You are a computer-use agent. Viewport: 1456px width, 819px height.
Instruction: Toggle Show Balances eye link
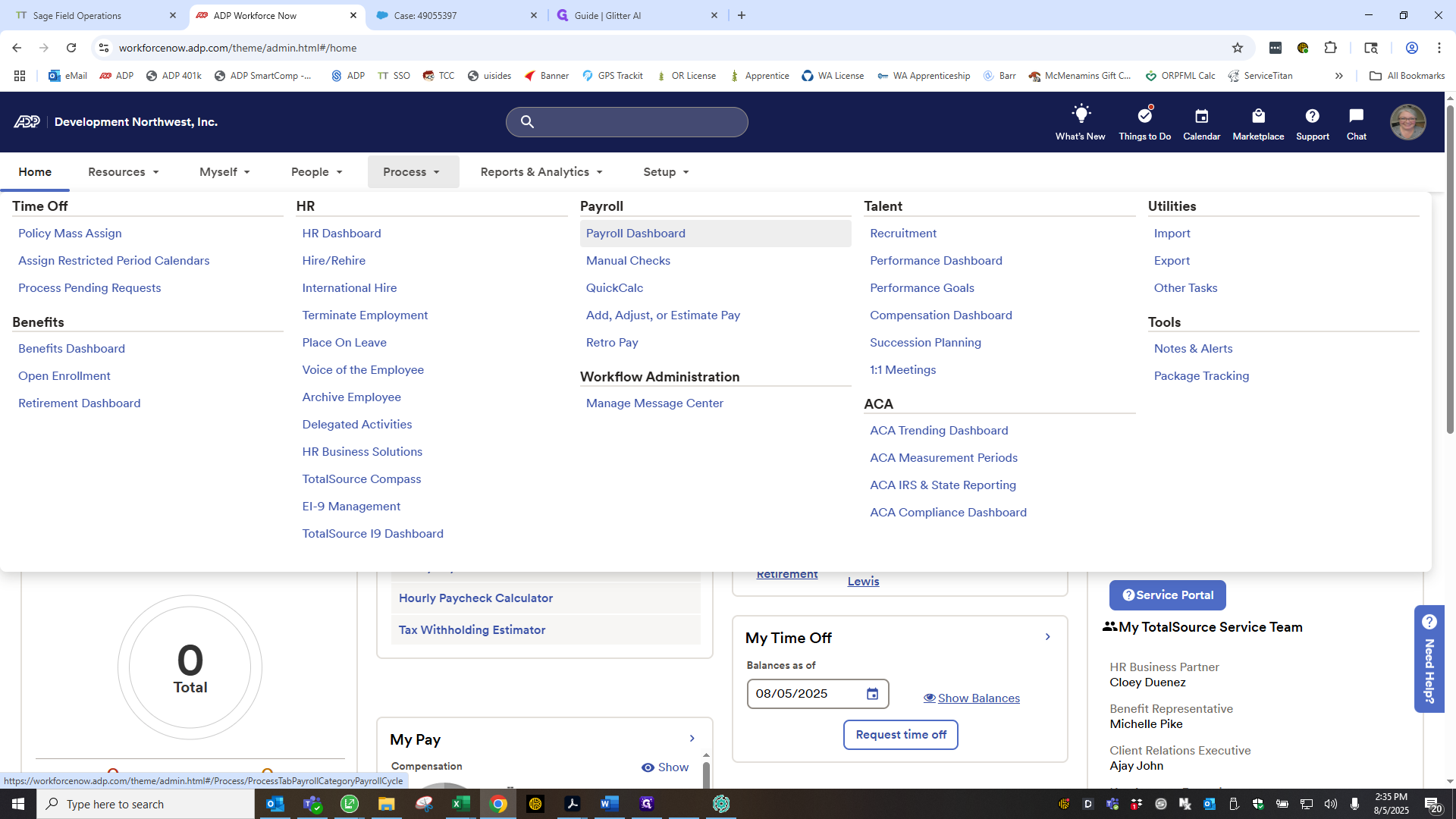click(x=971, y=698)
